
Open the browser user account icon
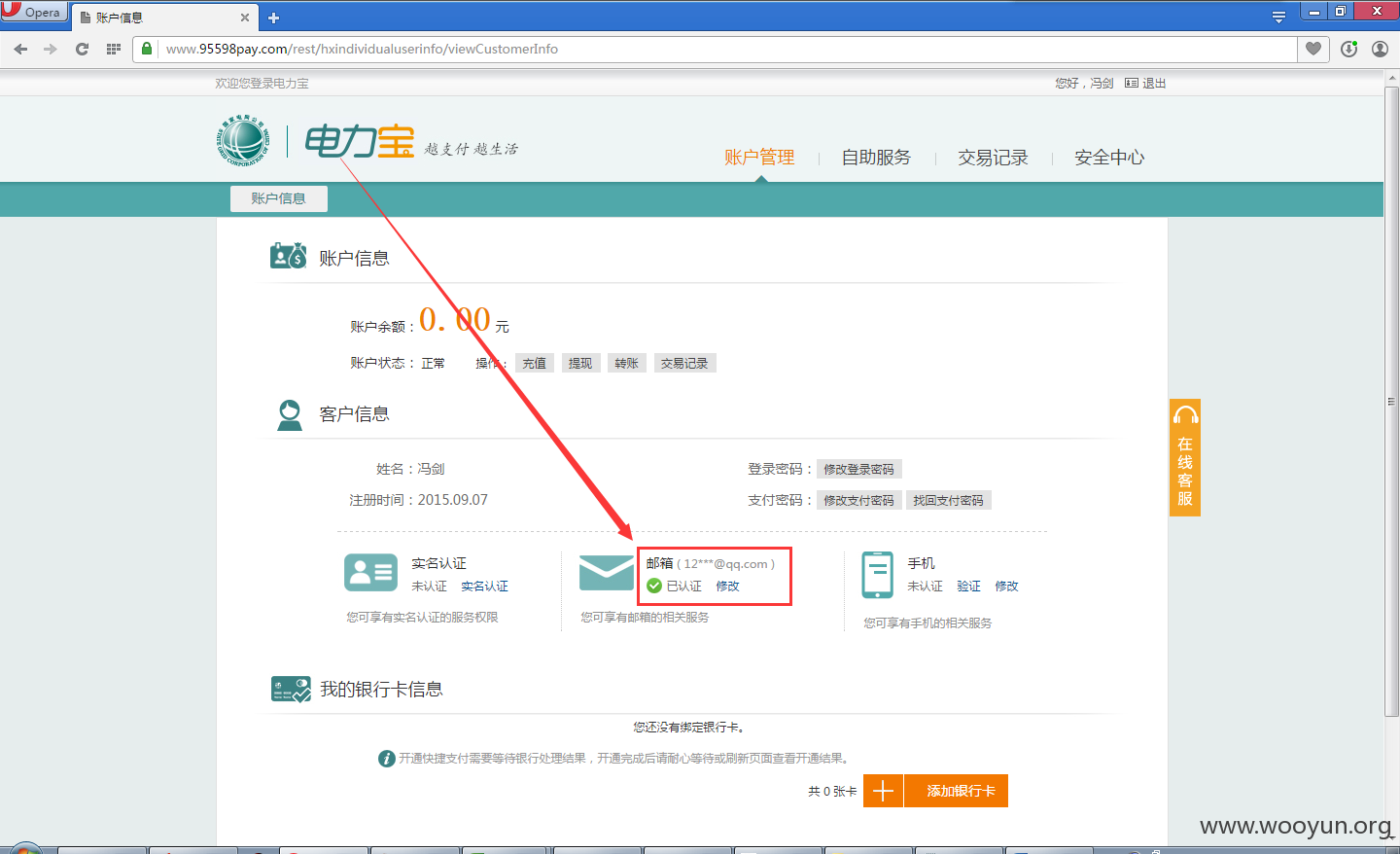pos(1380,49)
